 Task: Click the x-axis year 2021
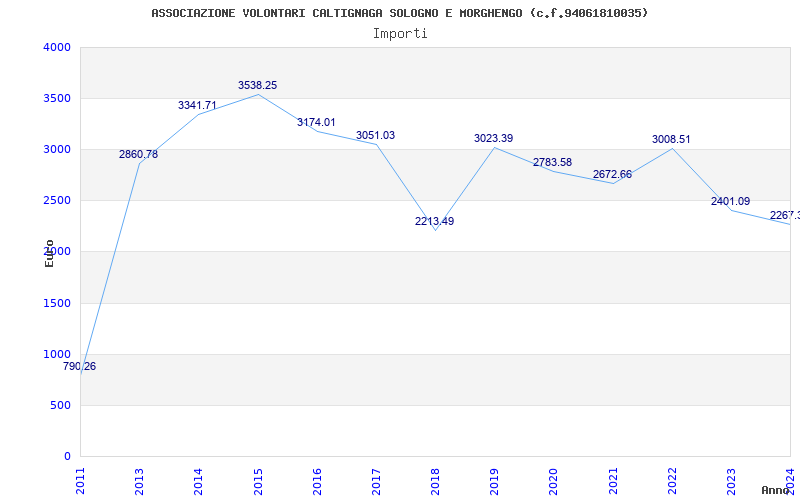point(613,481)
